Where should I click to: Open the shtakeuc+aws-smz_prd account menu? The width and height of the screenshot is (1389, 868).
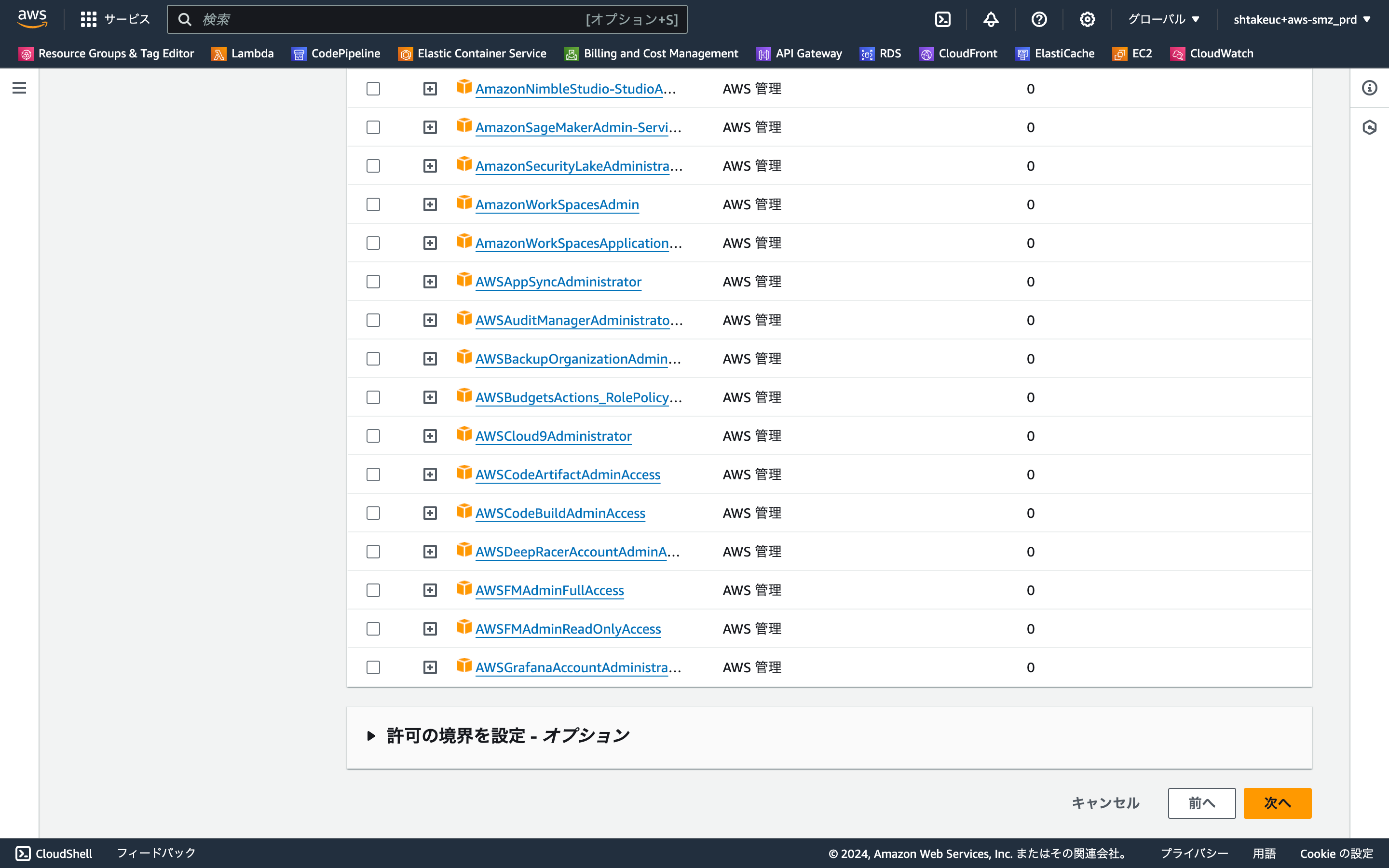(x=1302, y=19)
